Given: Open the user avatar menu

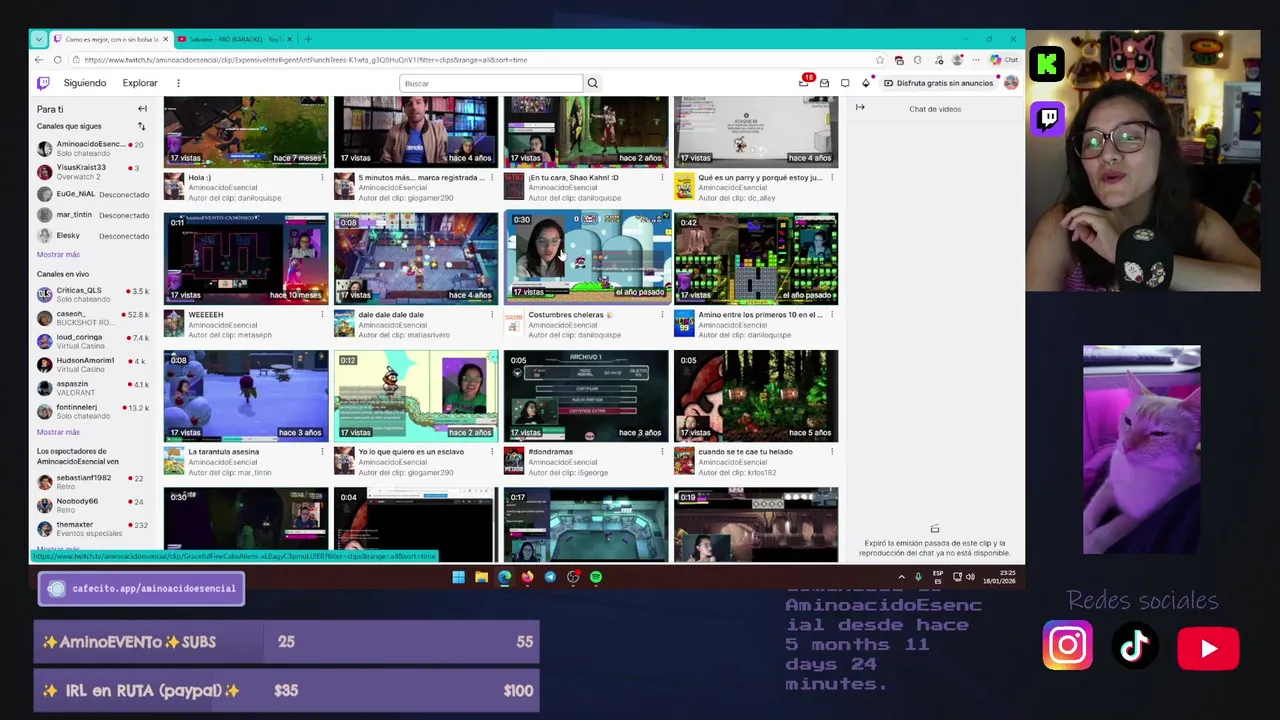Looking at the screenshot, I should [x=1011, y=83].
